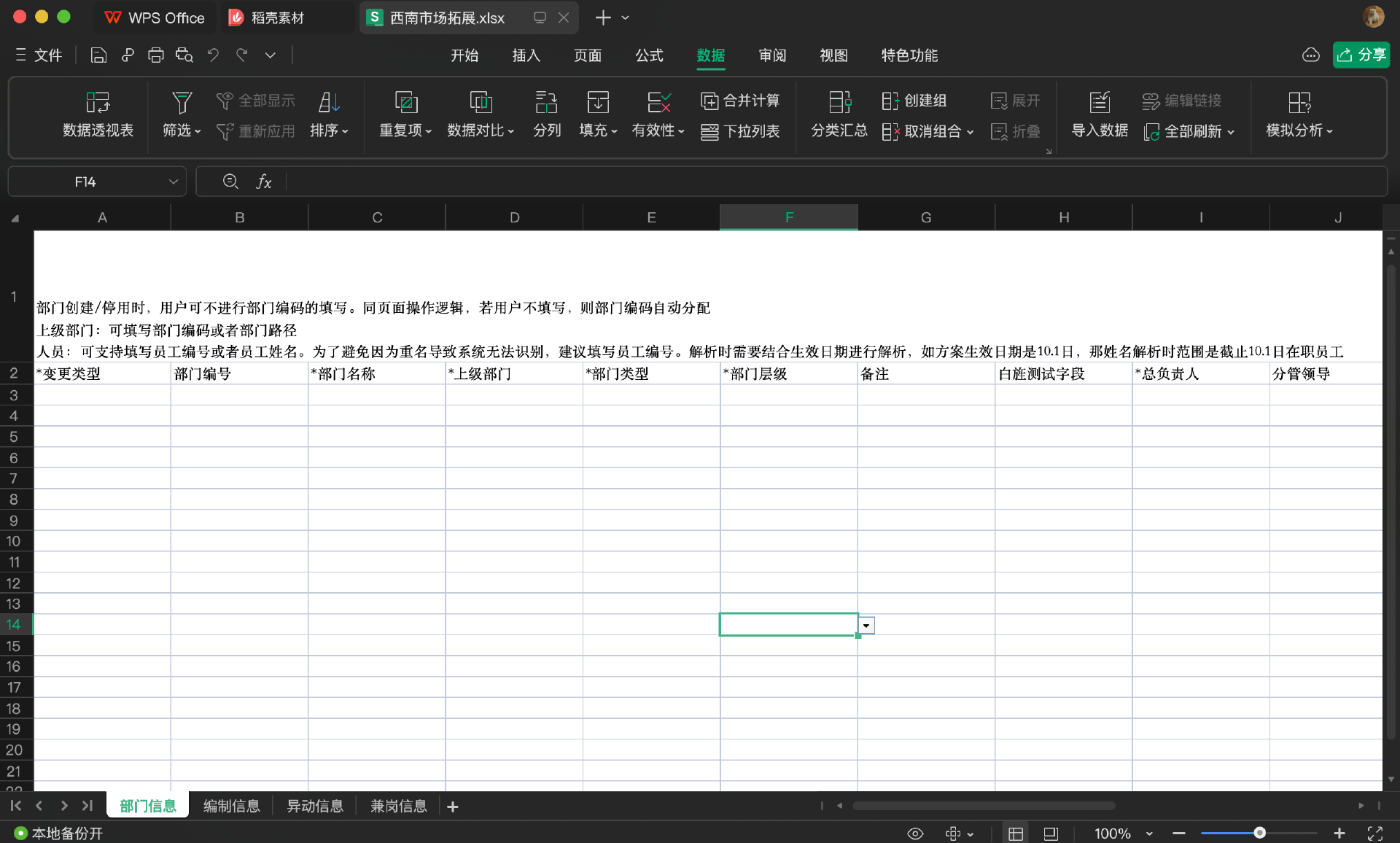Click 创建组 create group button

click(914, 101)
